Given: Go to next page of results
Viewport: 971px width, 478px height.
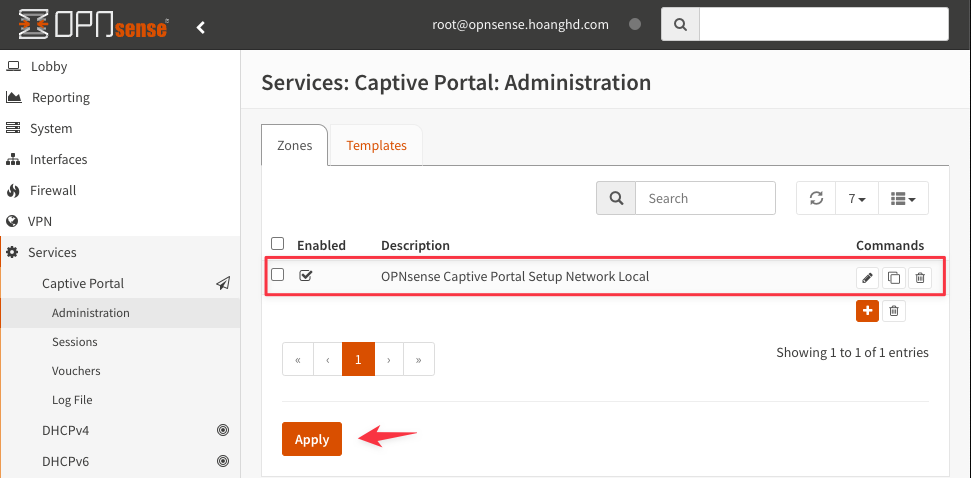Looking at the screenshot, I should [389, 359].
